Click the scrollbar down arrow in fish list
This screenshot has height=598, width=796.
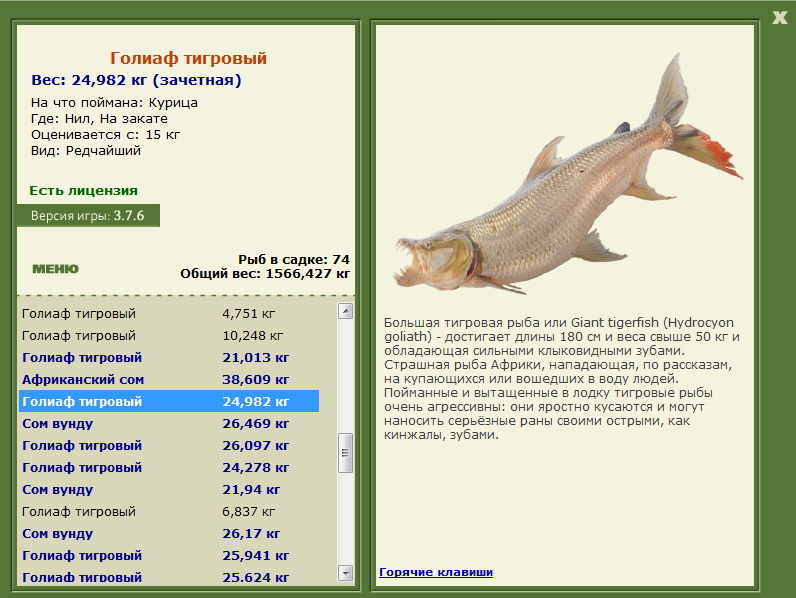pos(346,573)
